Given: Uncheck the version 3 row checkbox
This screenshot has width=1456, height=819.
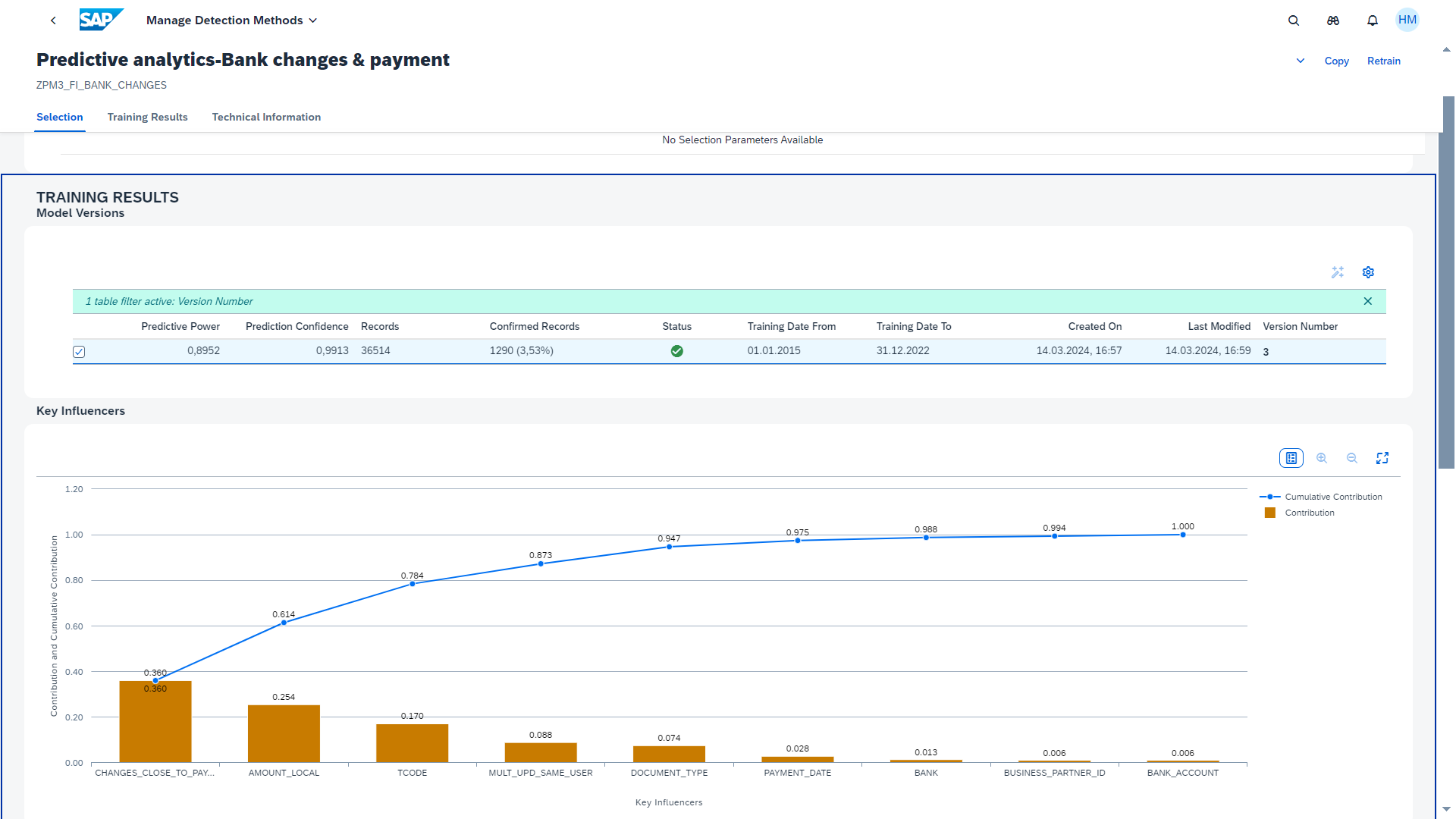Looking at the screenshot, I should (79, 351).
